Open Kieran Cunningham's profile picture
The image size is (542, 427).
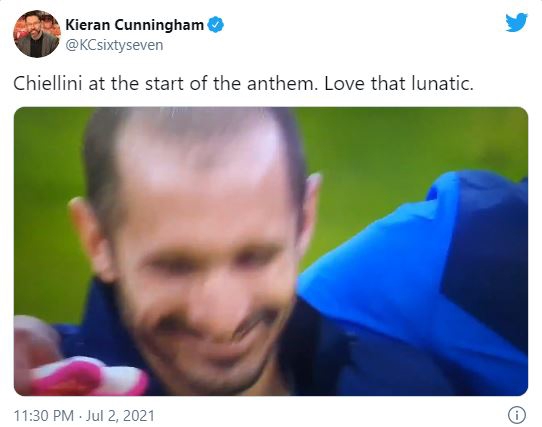tap(37, 34)
